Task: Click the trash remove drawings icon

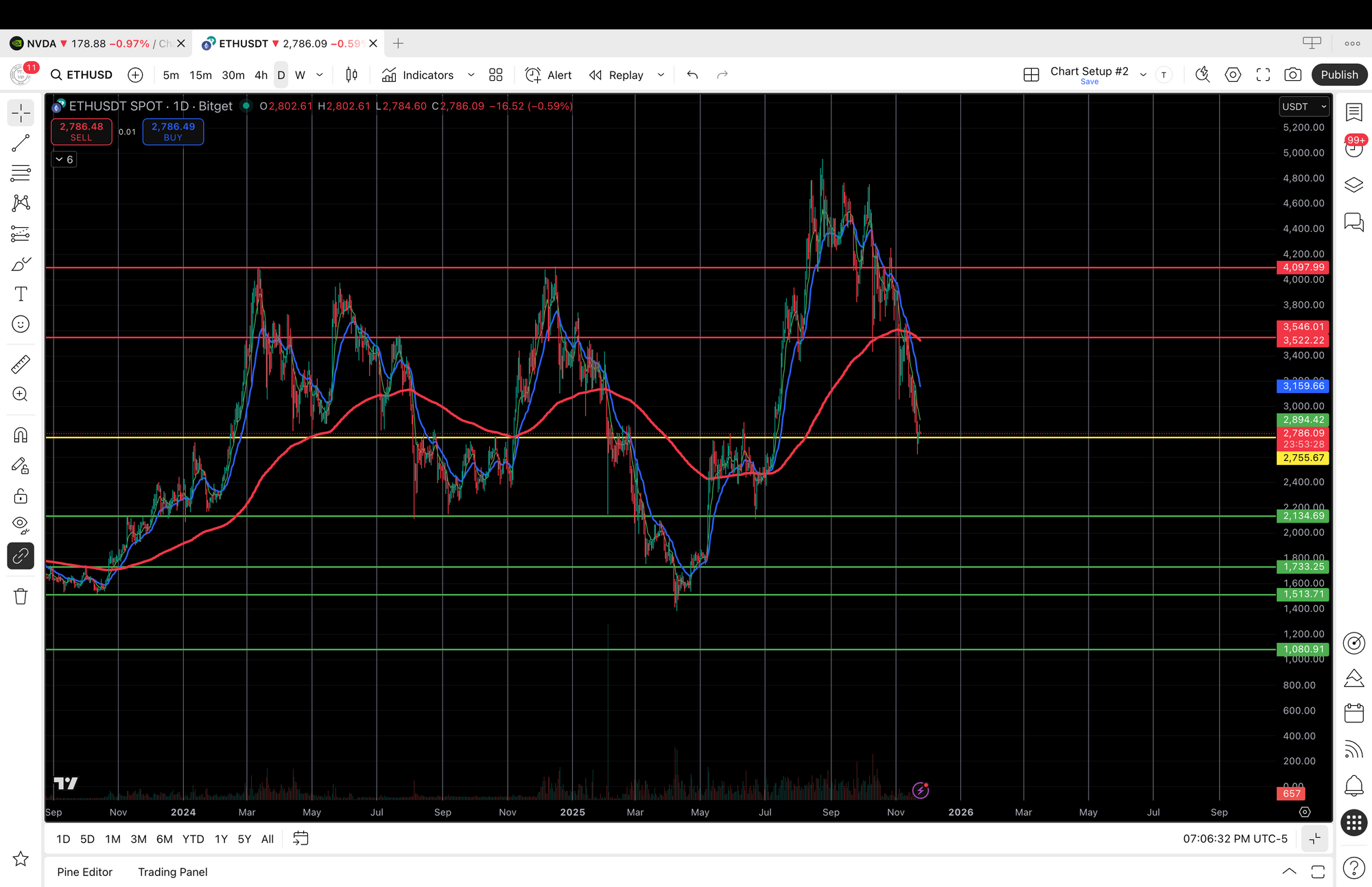Action: [21, 596]
